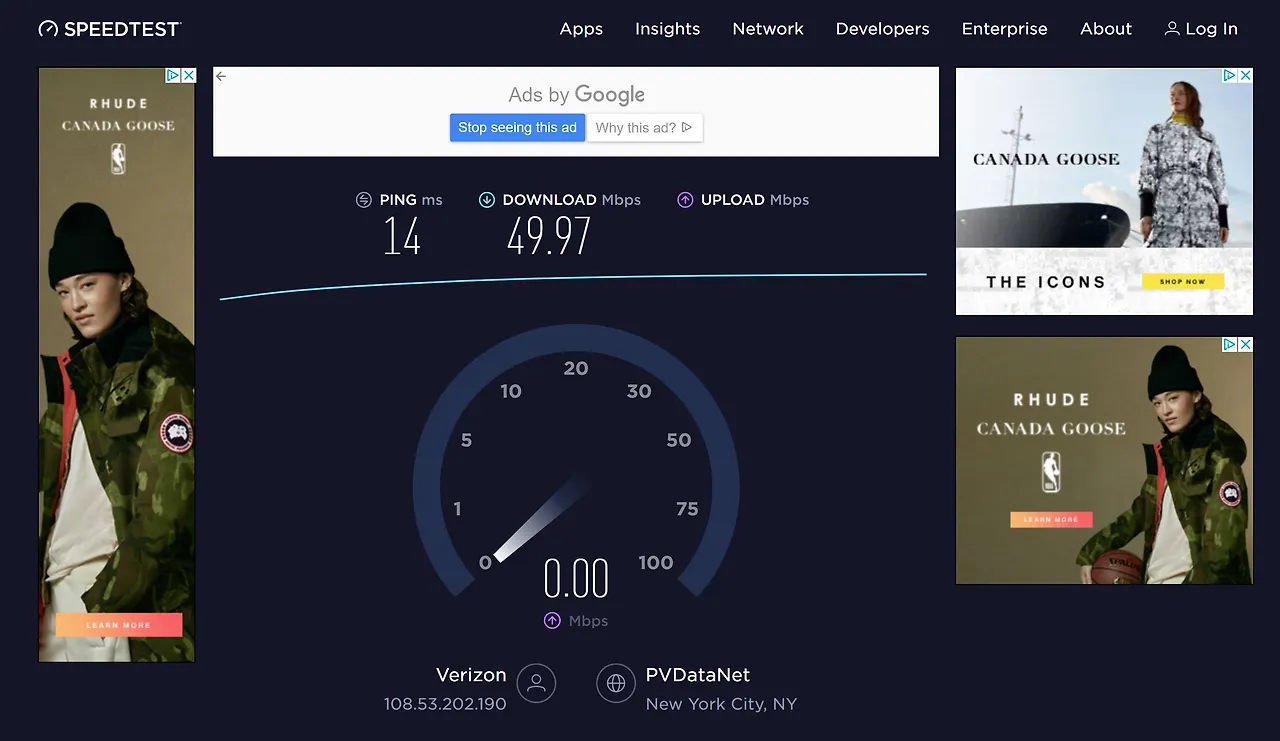
Task: Click the DOWNLOAD Mbps label
Action: coord(571,200)
